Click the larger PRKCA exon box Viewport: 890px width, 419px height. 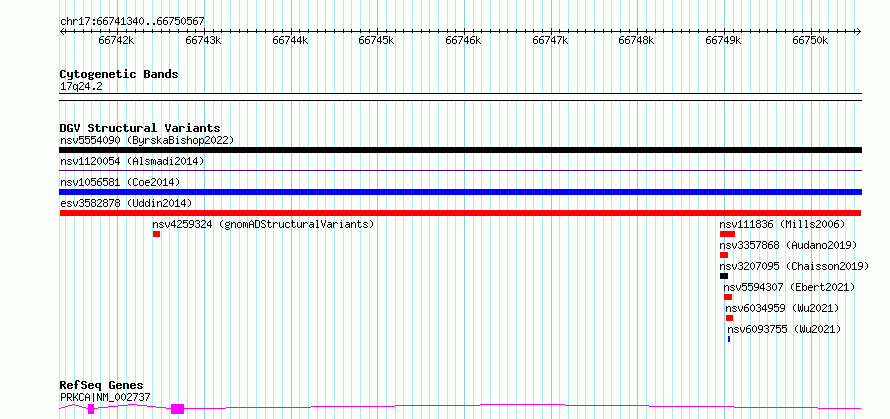[178, 409]
